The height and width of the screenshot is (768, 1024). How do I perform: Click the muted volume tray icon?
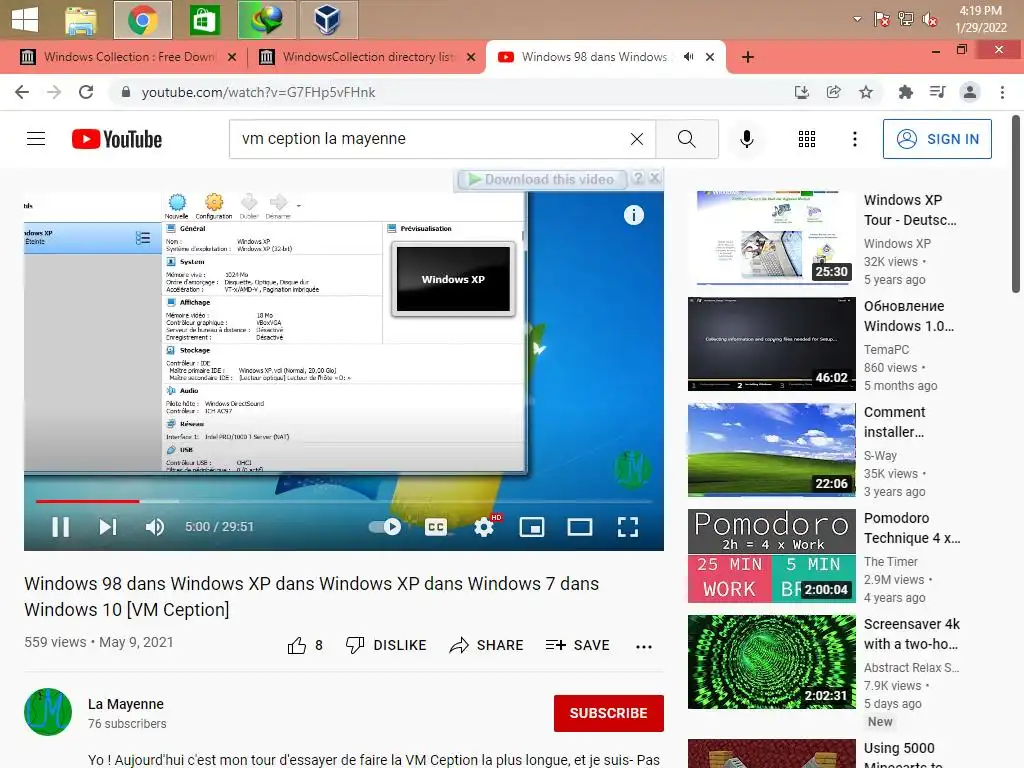pos(930,20)
